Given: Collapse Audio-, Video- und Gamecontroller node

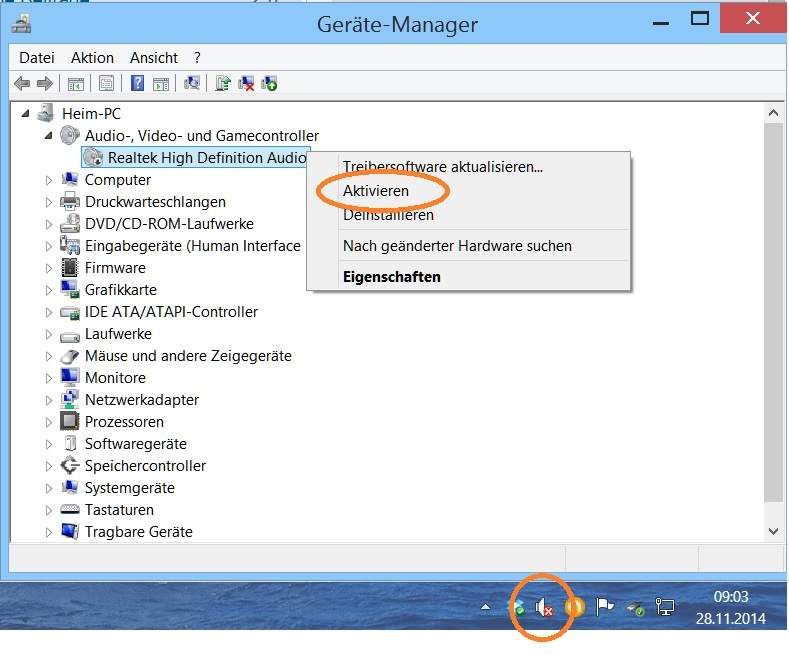Looking at the screenshot, I should [x=48, y=136].
